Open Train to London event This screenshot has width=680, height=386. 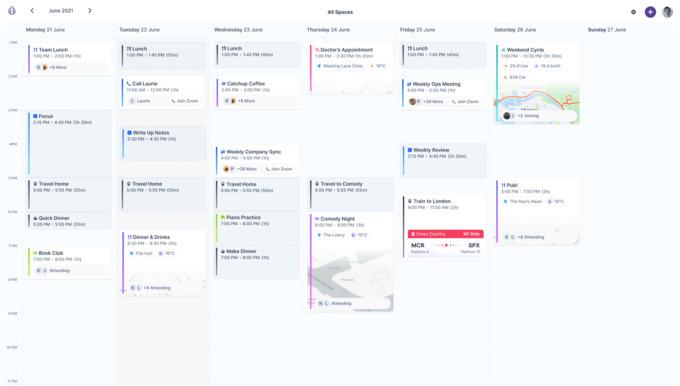point(444,227)
